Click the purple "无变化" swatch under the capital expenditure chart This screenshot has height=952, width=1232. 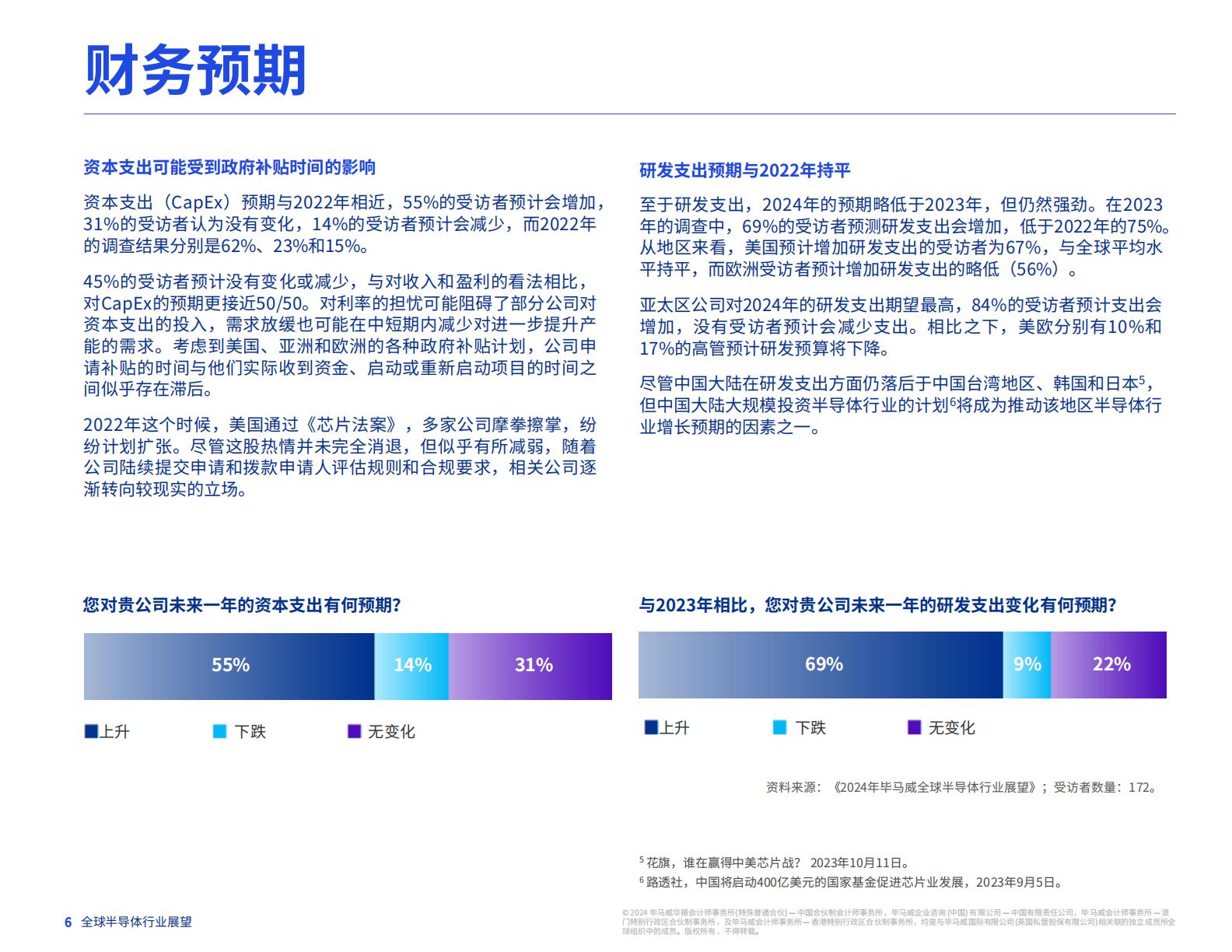pyautogui.click(x=354, y=731)
